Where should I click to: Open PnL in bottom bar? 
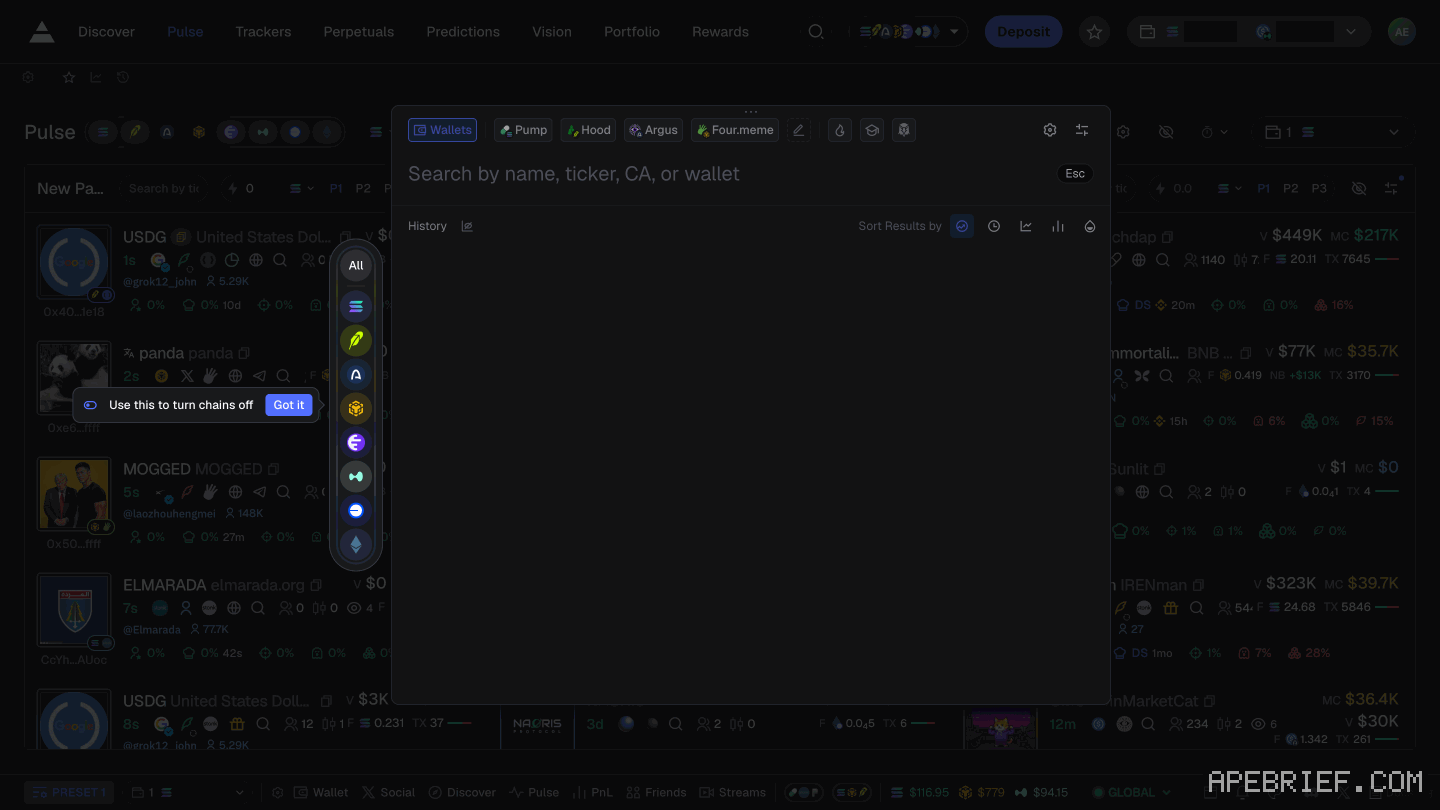(x=591, y=793)
